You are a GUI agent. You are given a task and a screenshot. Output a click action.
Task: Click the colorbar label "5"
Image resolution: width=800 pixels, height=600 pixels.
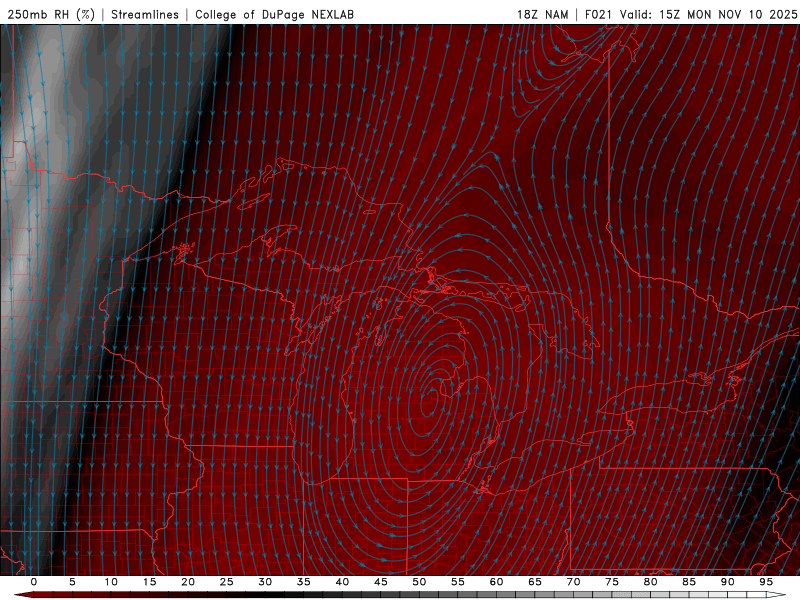72,582
